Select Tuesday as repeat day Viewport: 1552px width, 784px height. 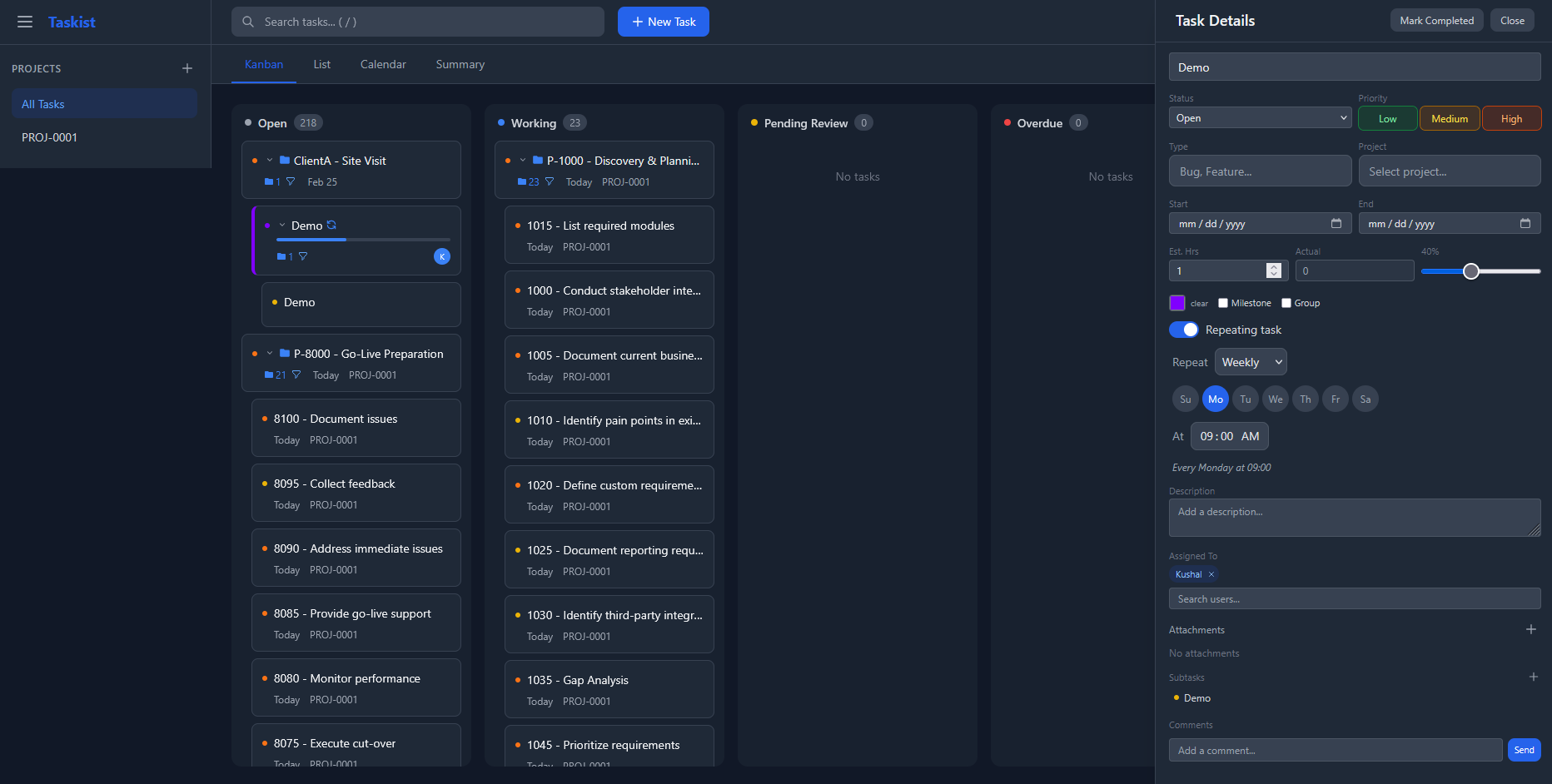1246,399
